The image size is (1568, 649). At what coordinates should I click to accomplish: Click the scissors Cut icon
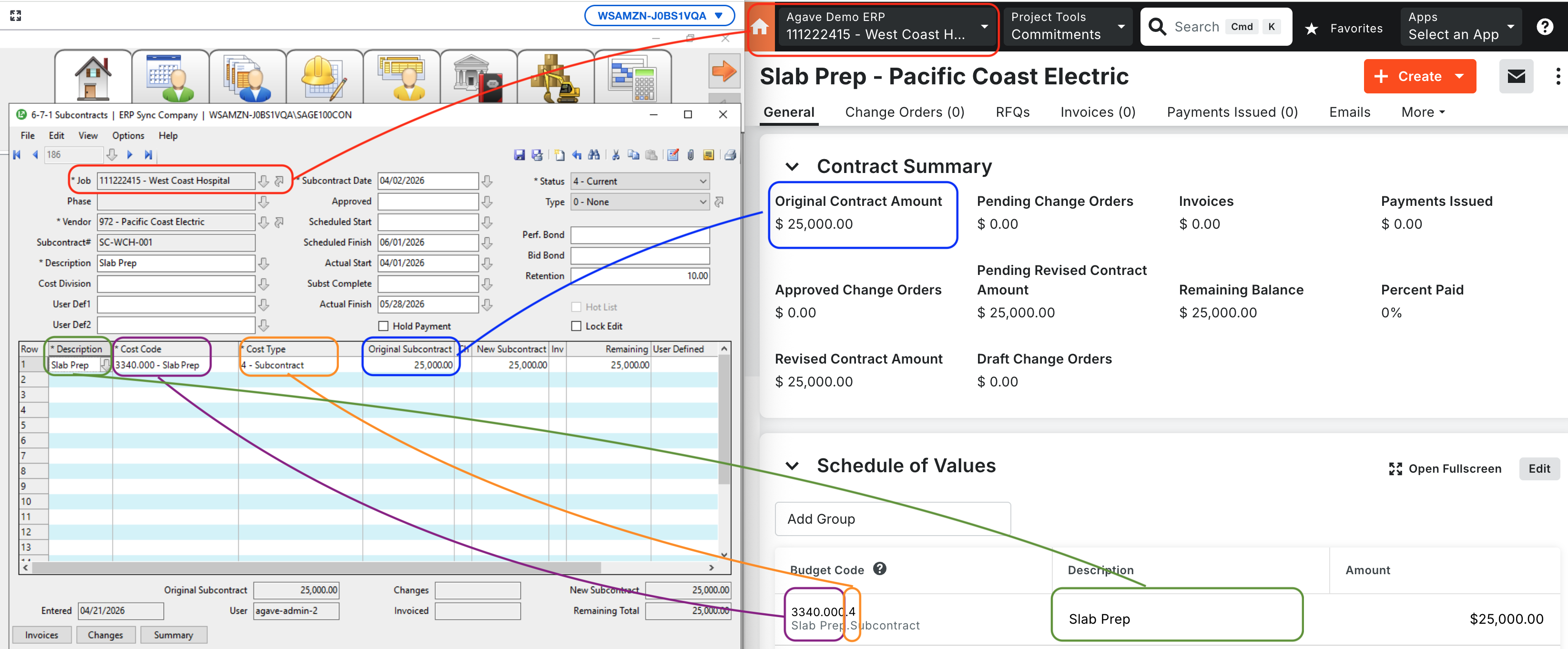616,155
